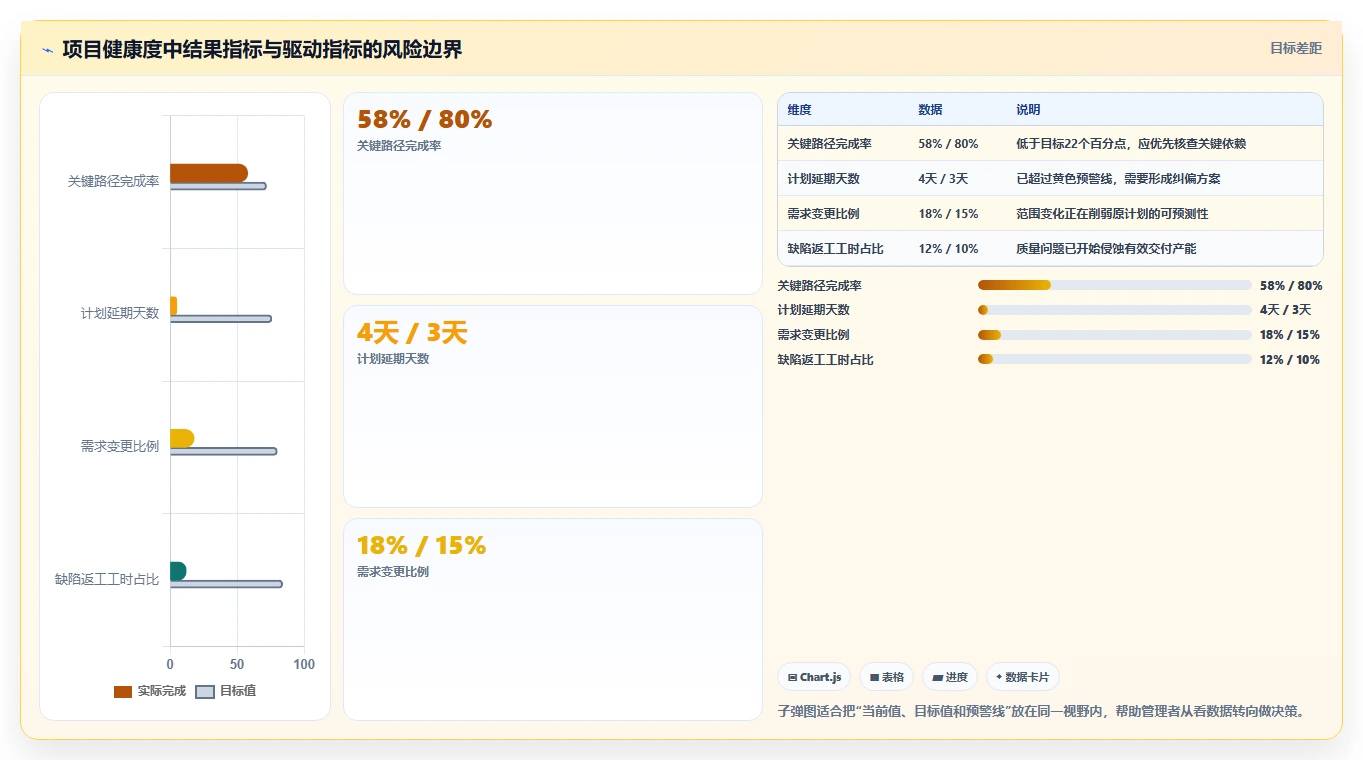Click table note 范围变化正在削弱原计划的可预测性
This screenshot has width=1363, height=760.
tap(1112, 214)
